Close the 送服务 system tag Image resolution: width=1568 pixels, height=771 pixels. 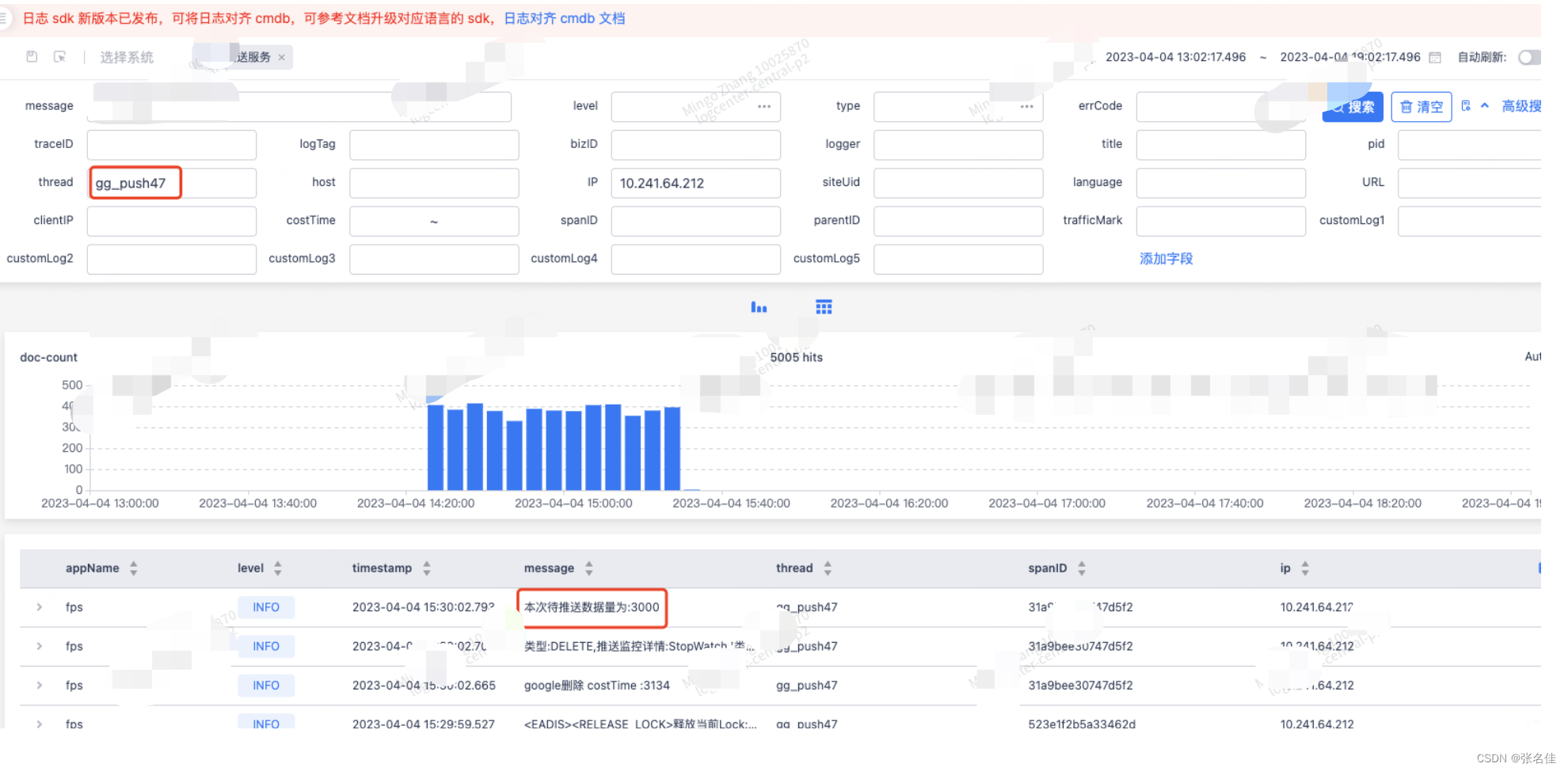281,57
